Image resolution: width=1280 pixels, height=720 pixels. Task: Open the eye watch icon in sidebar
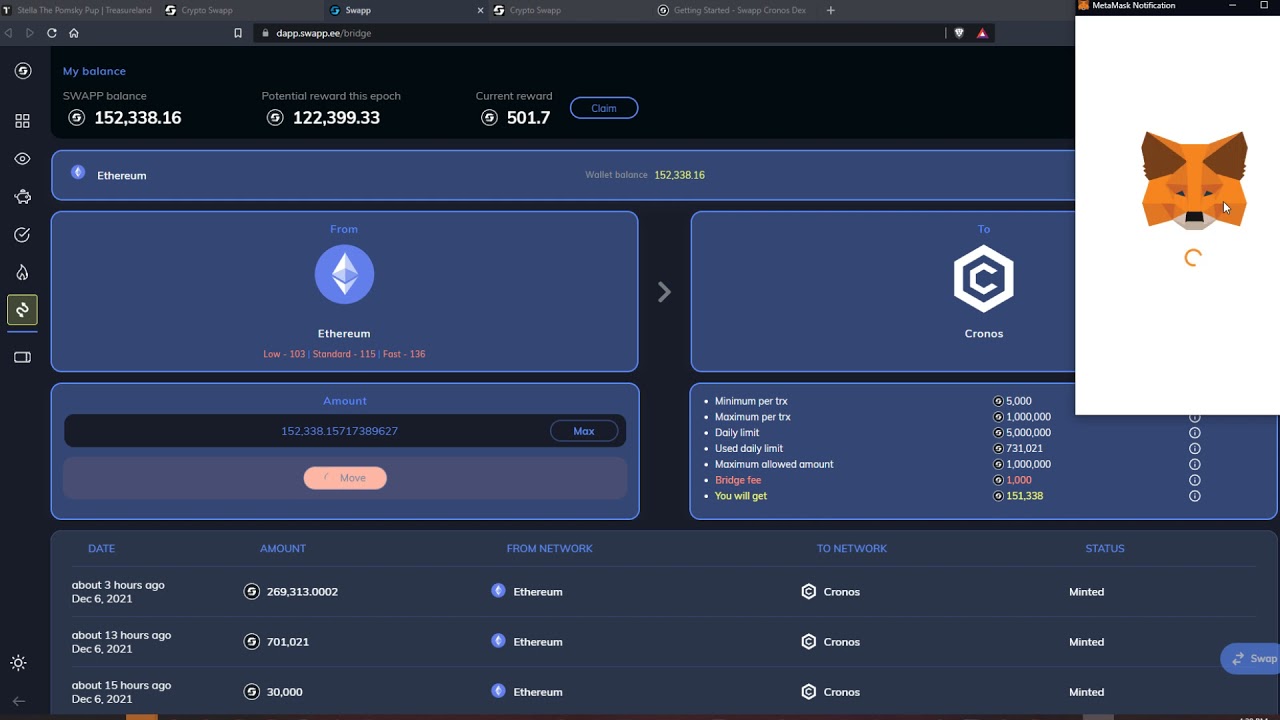pyautogui.click(x=22, y=159)
